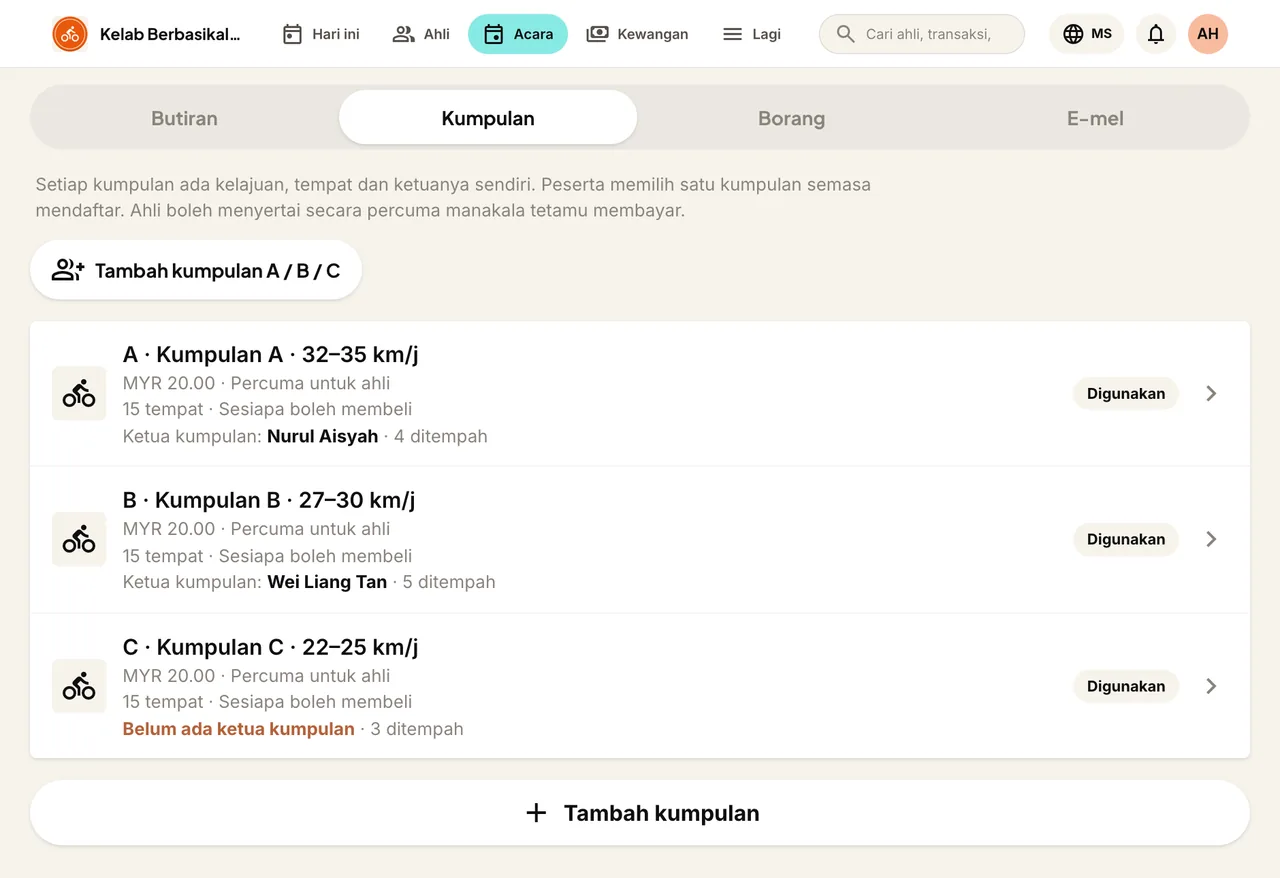This screenshot has height=878, width=1280.
Task: Click the bottom Tambah kumpulan button
Action: [640, 813]
